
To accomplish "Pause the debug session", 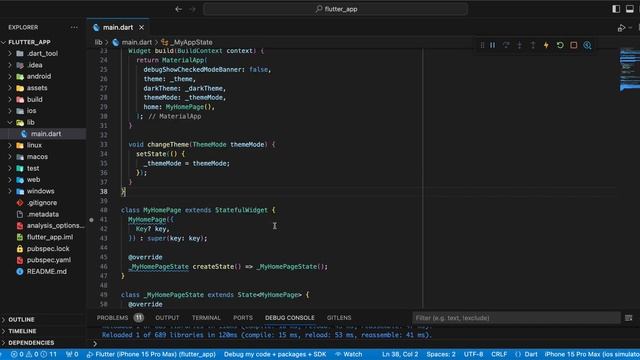I will (493, 45).
